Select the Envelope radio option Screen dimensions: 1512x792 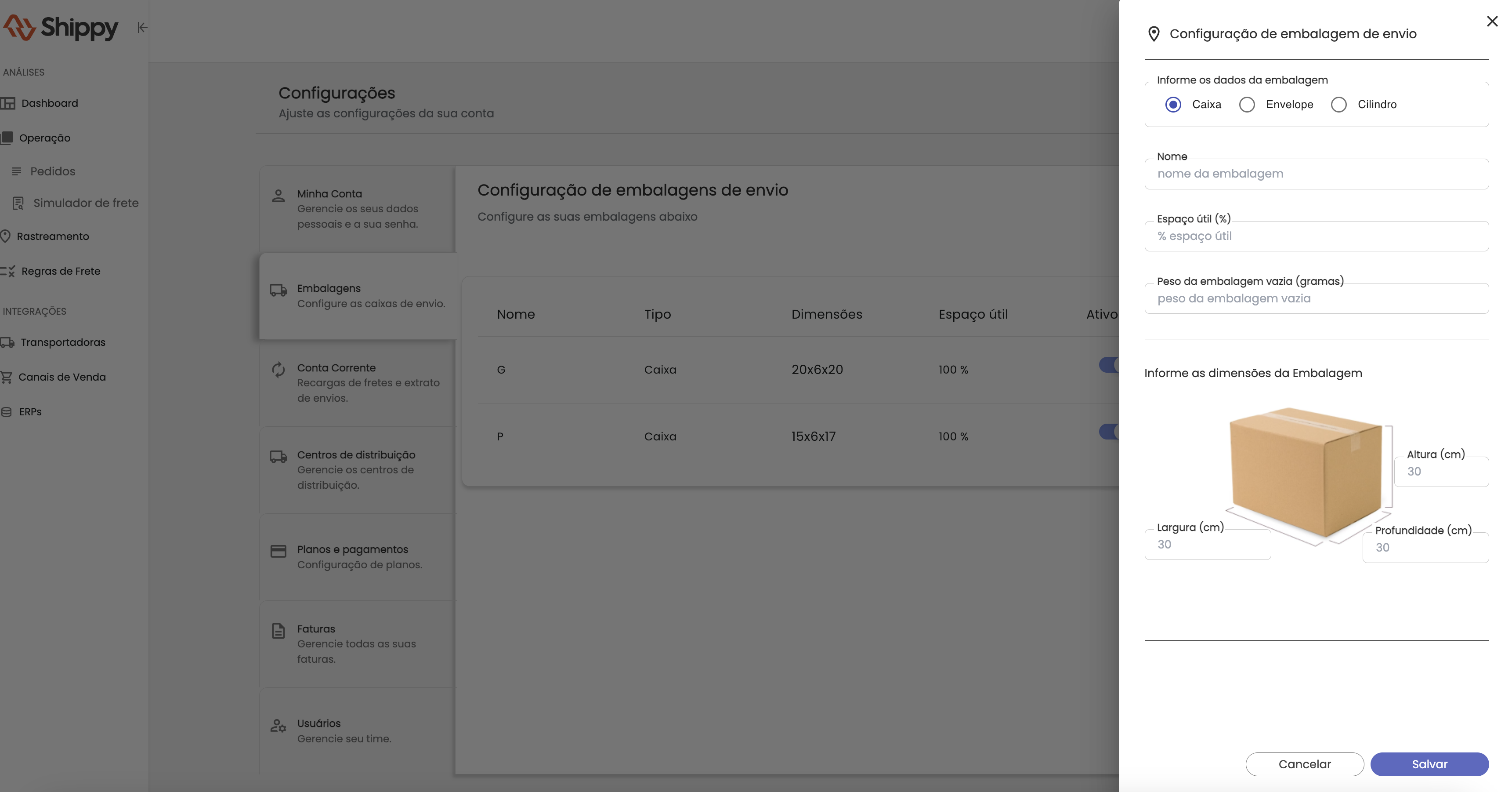pyautogui.click(x=1247, y=105)
